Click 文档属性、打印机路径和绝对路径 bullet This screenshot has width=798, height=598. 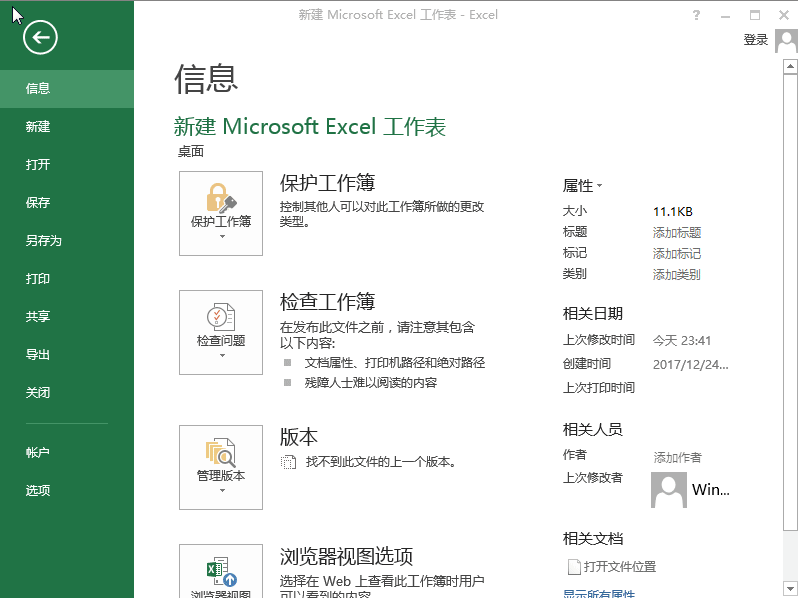395,363
